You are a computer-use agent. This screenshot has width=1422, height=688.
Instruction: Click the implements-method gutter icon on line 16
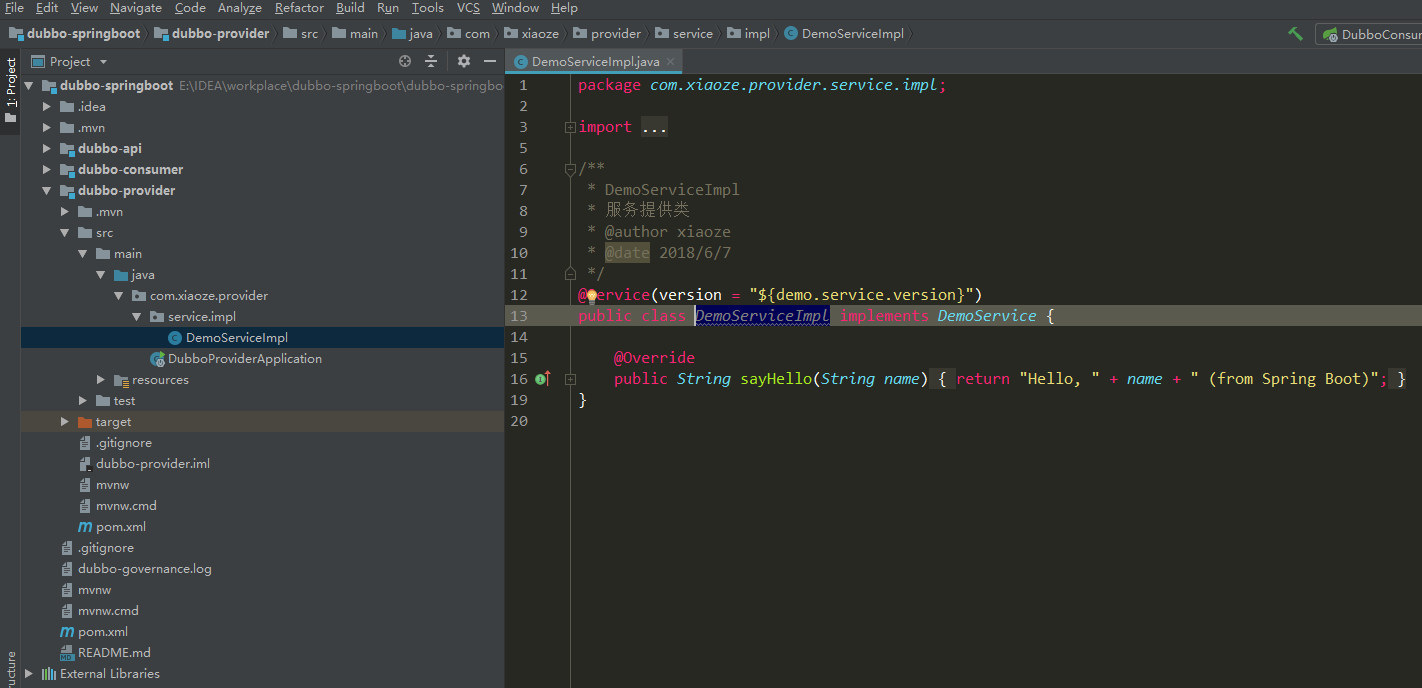(x=542, y=379)
